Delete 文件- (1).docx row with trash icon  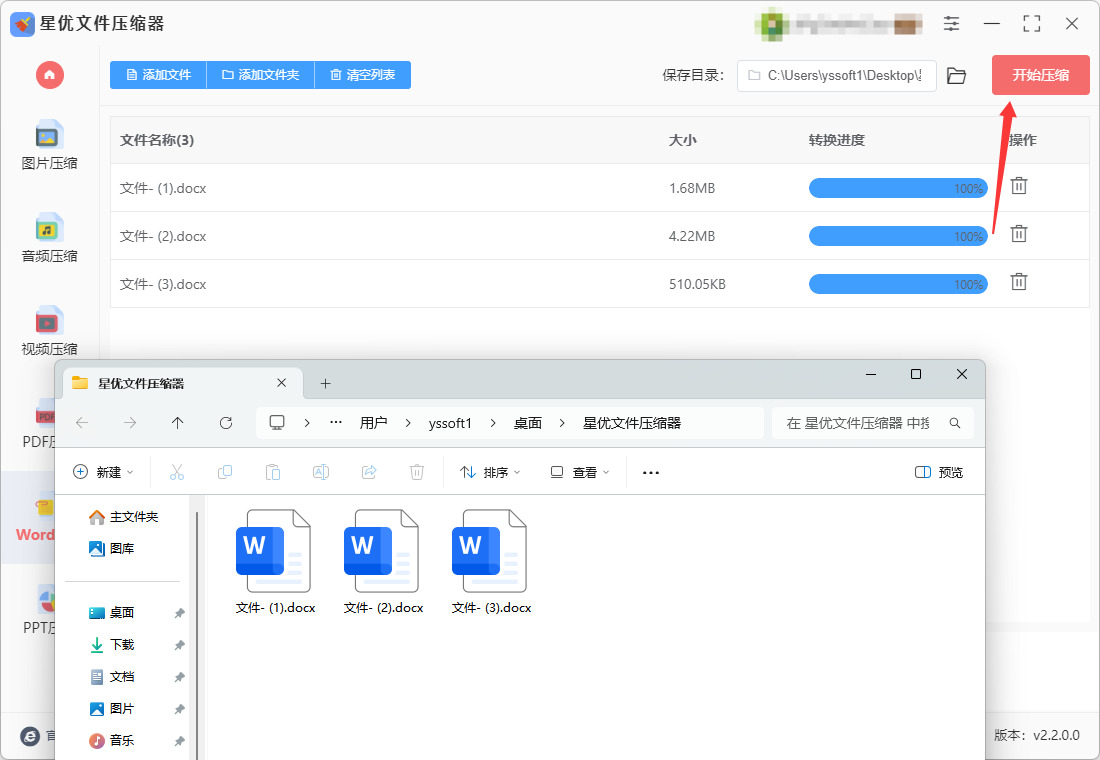1019,186
